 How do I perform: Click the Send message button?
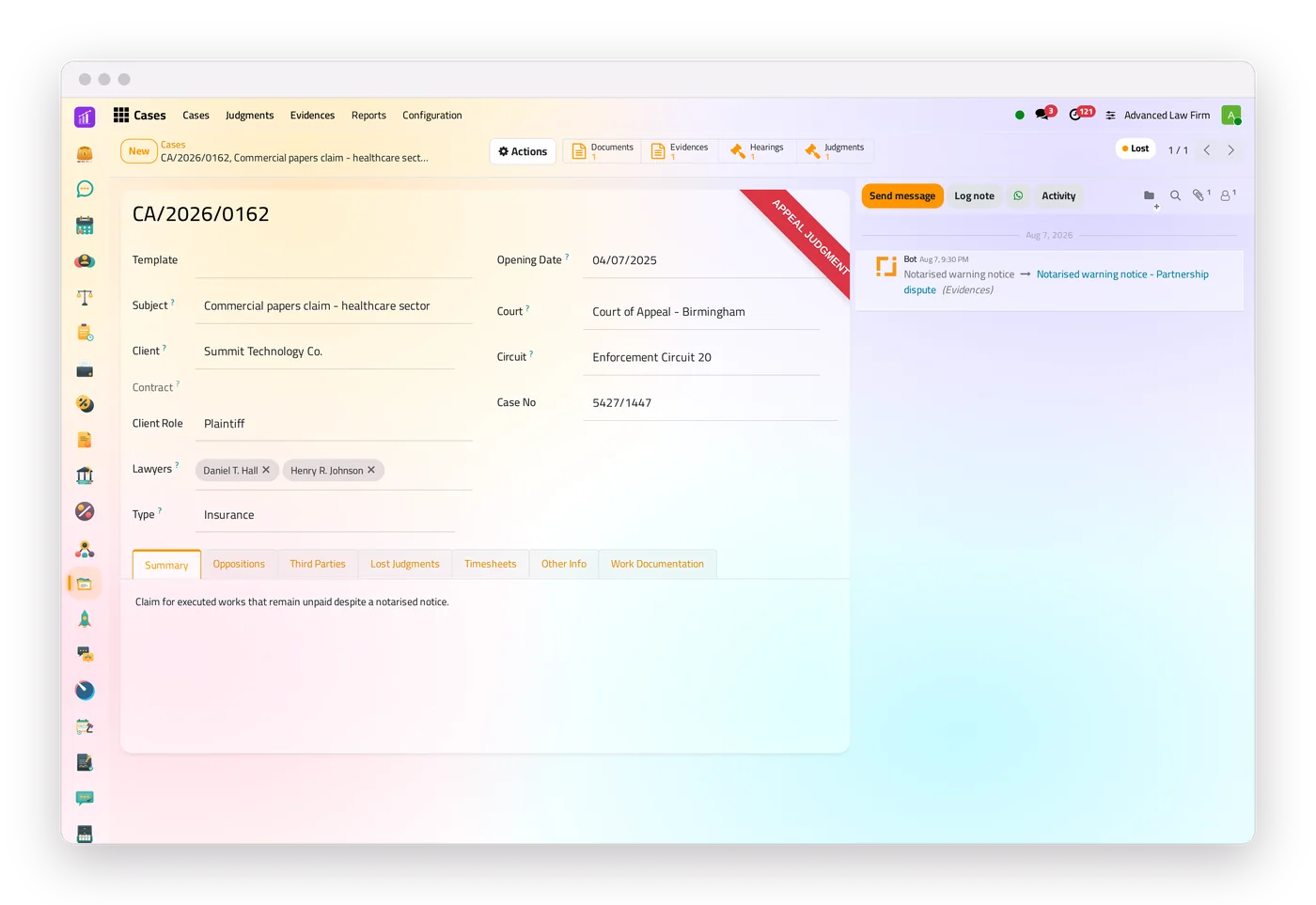point(902,195)
